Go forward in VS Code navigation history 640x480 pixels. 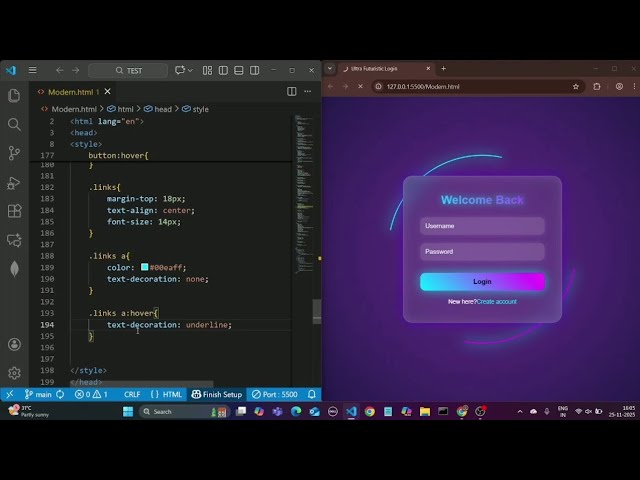click(76, 70)
